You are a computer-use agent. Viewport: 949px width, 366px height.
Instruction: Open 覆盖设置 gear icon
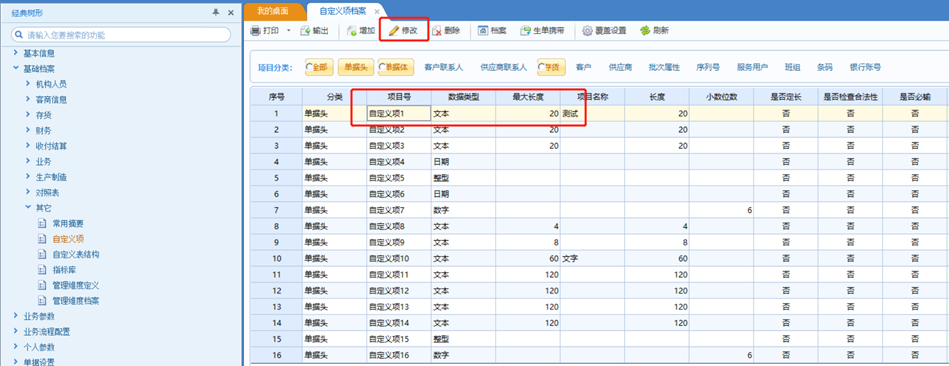pyautogui.click(x=586, y=30)
